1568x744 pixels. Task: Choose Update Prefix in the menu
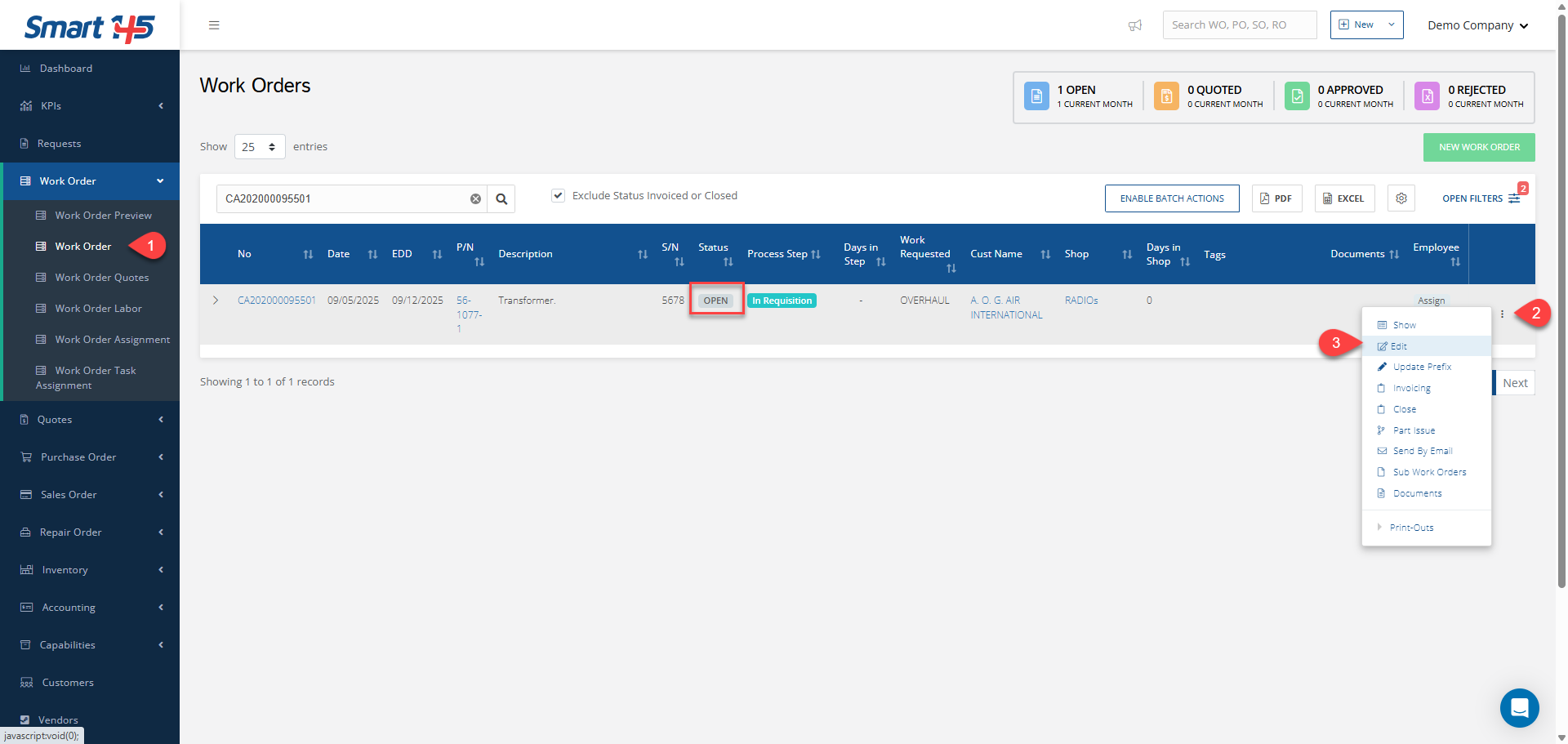(x=1427, y=367)
